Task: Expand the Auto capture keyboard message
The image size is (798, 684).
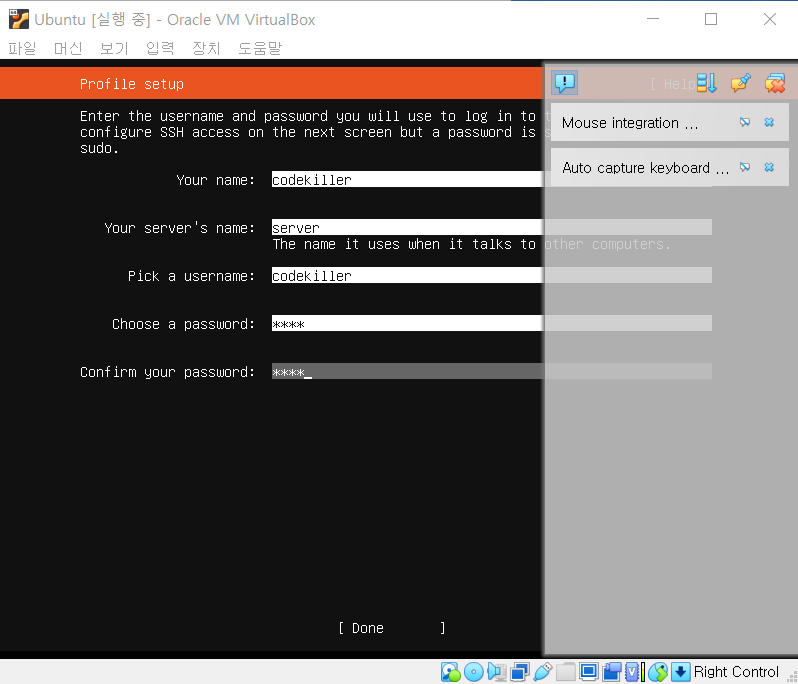Action: (x=645, y=167)
